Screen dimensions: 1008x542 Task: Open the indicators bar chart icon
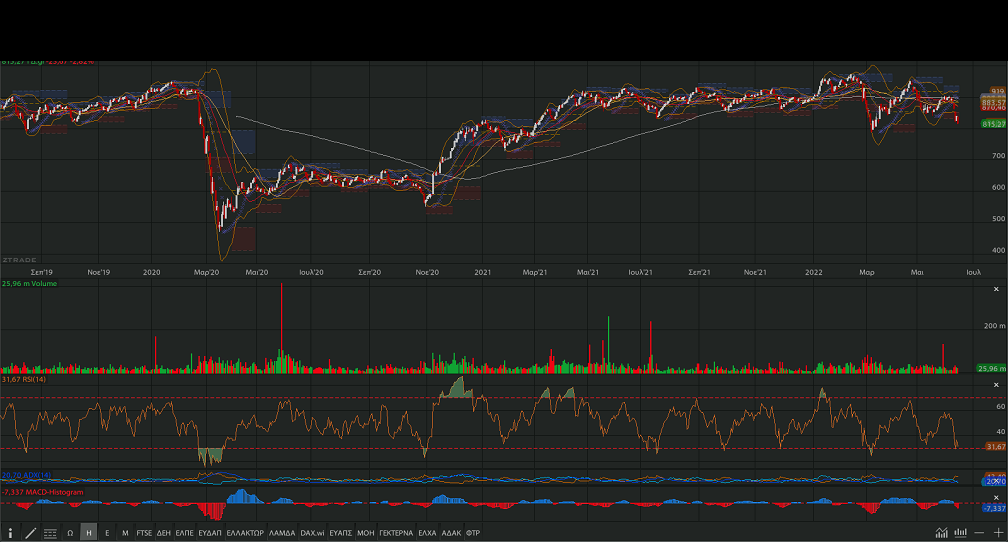point(960,533)
